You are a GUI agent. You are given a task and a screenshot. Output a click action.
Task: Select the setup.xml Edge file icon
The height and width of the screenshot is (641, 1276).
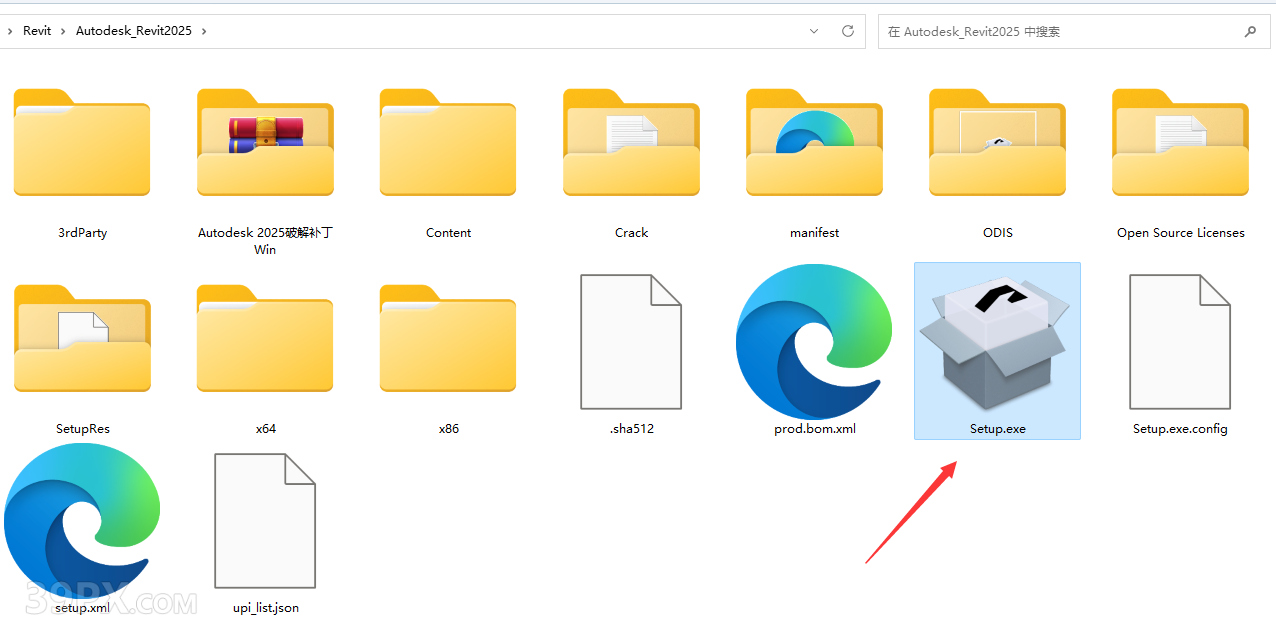coord(82,520)
